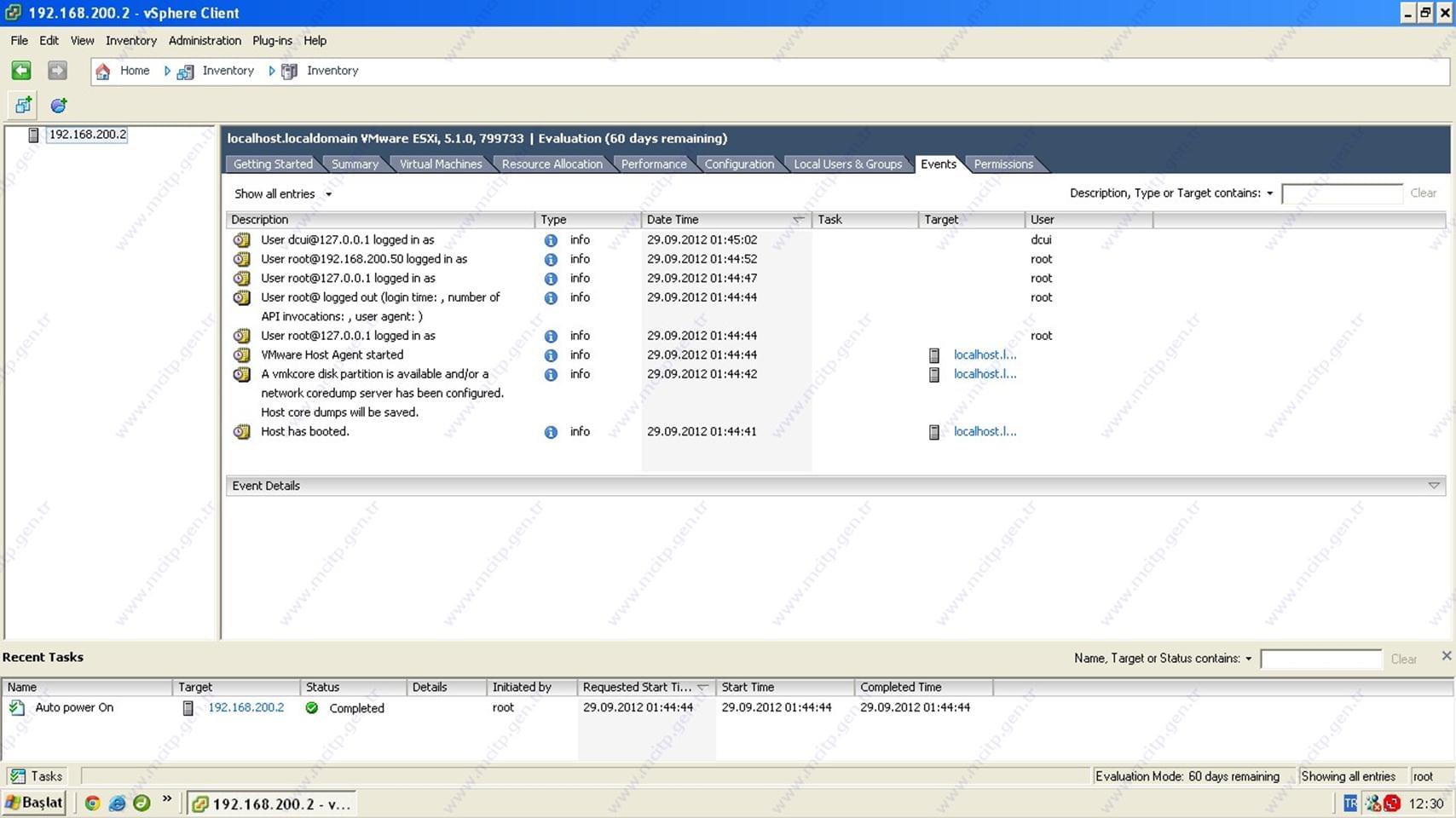This screenshot has height=818, width=1456.
Task: Expand quick launch overflow chevron
Action: pos(167,799)
